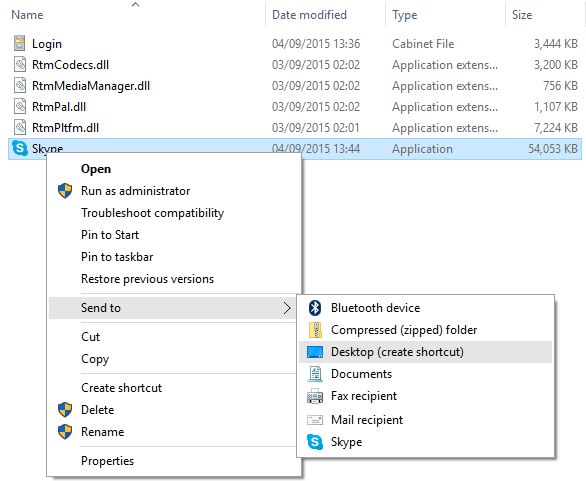Click the shield icon beside Run as administrator
586x481 pixels.
[65, 191]
